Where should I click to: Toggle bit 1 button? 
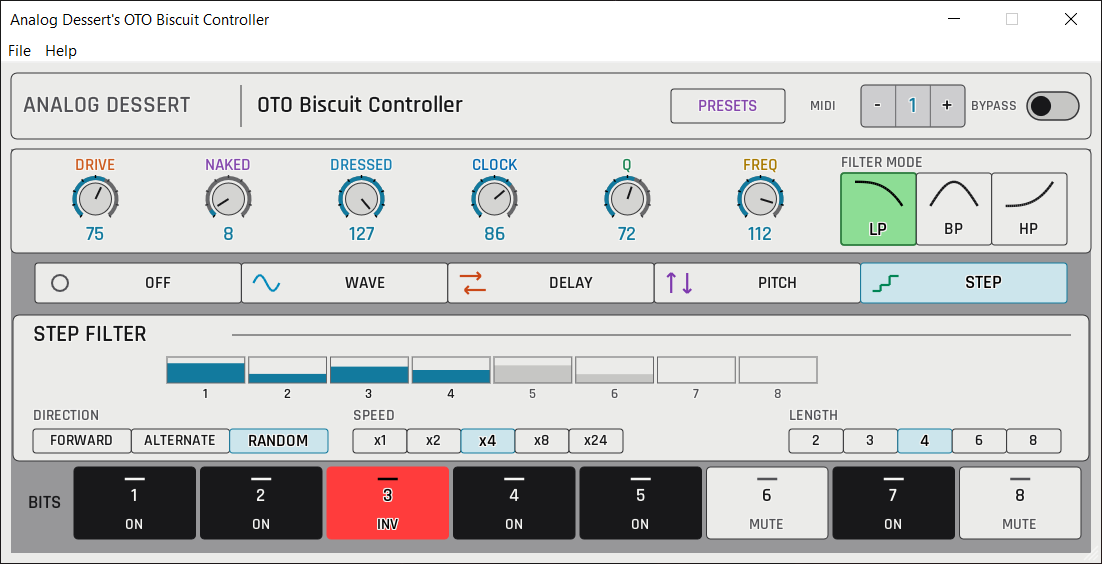coord(134,503)
